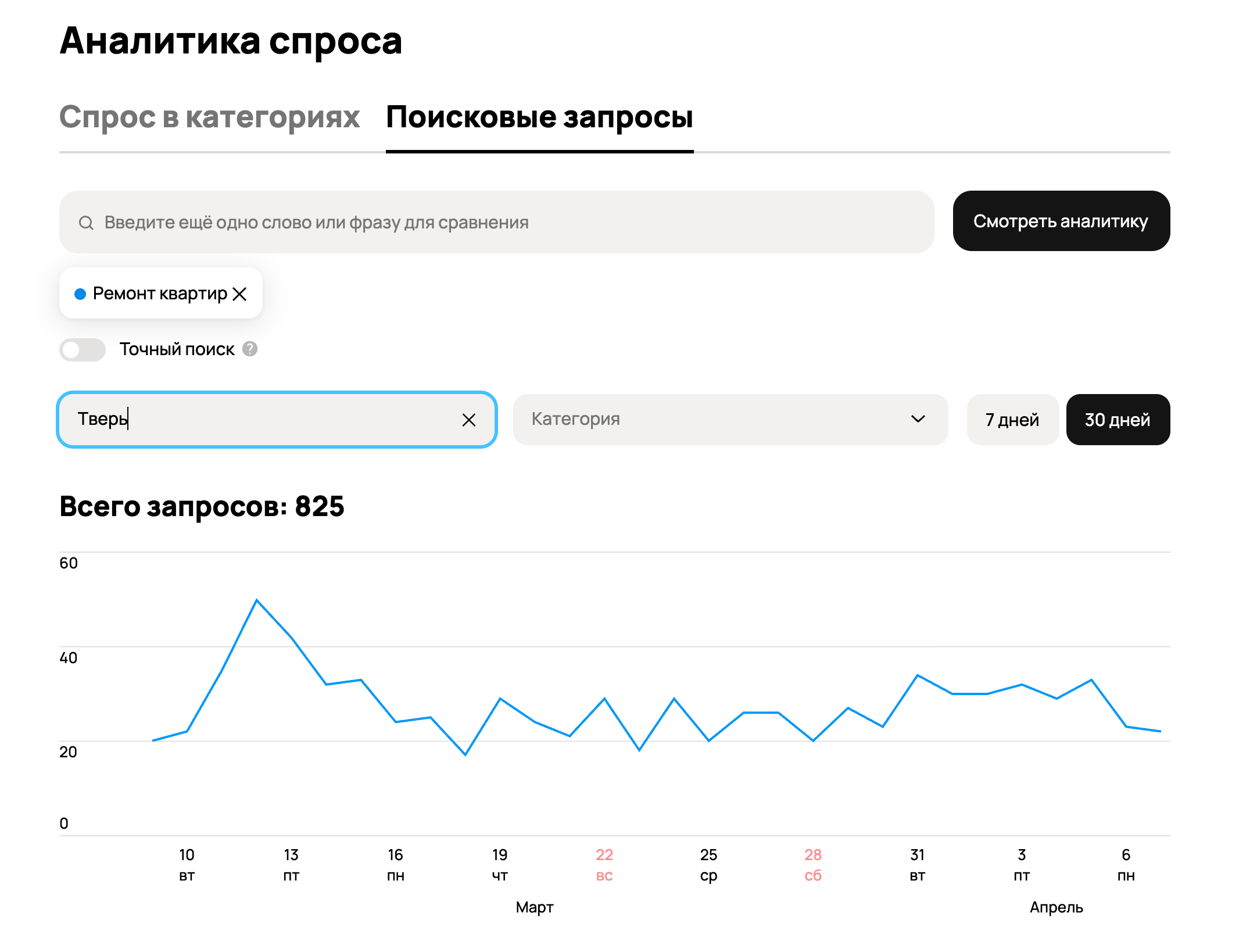Select the 7 дней period
Screen dimensions: 1257x952
(1012, 420)
